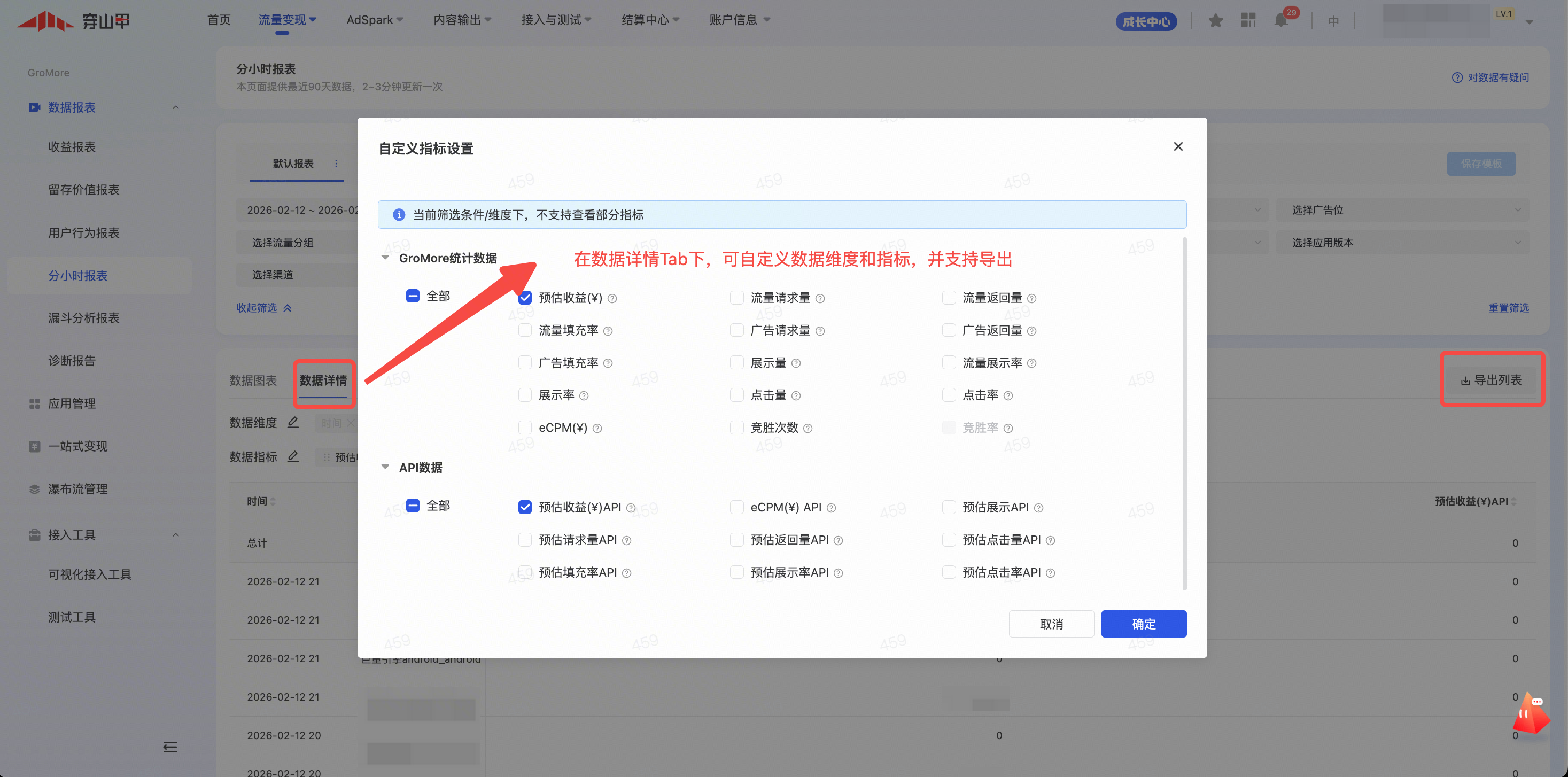Click the edit pencil next to 数据维度
The height and width of the screenshot is (777, 1568).
(293, 422)
